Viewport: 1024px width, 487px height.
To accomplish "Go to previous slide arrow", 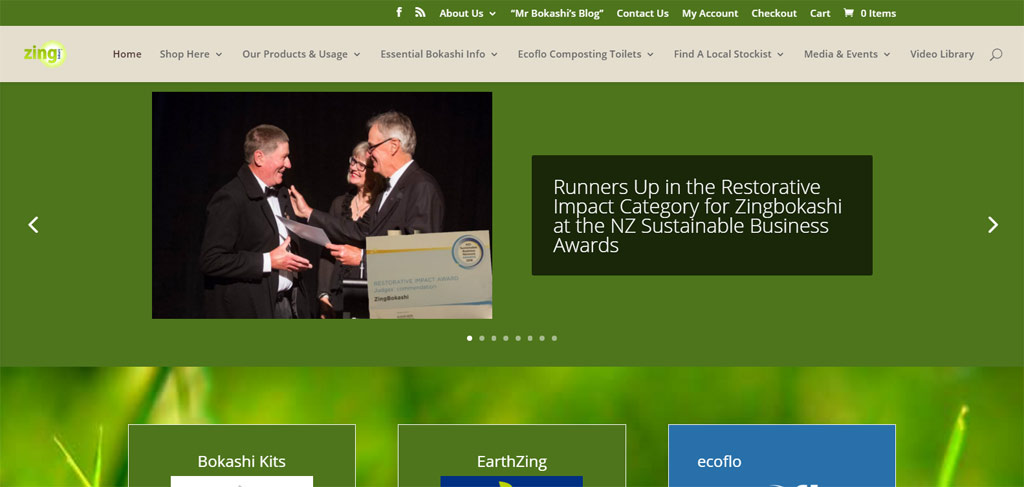I will coord(33,225).
